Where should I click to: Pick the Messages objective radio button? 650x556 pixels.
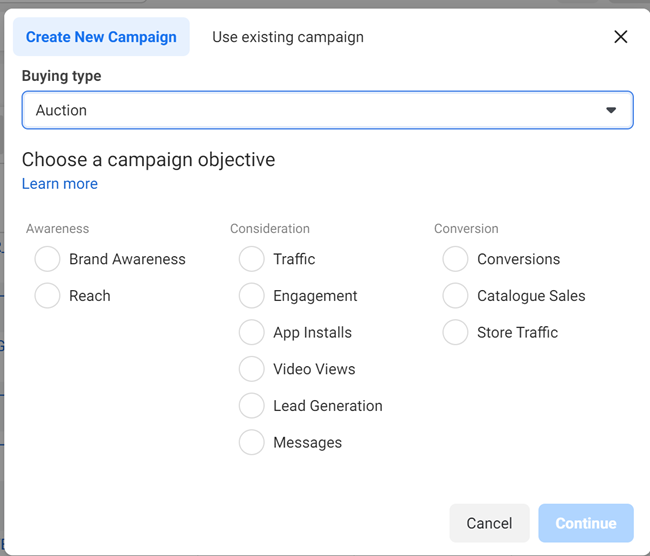(x=252, y=442)
